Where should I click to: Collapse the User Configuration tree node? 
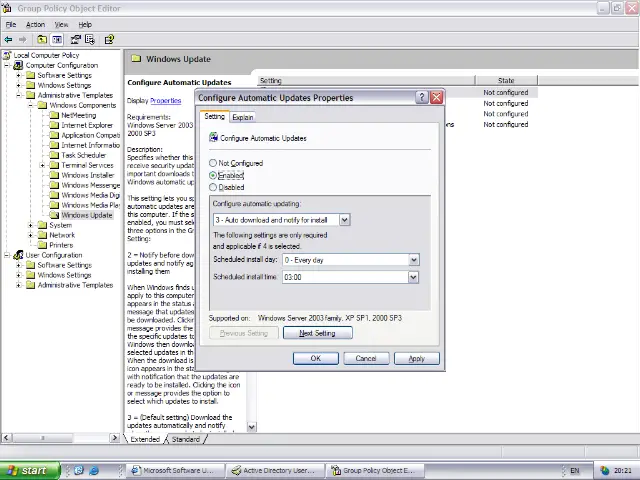(7, 255)
